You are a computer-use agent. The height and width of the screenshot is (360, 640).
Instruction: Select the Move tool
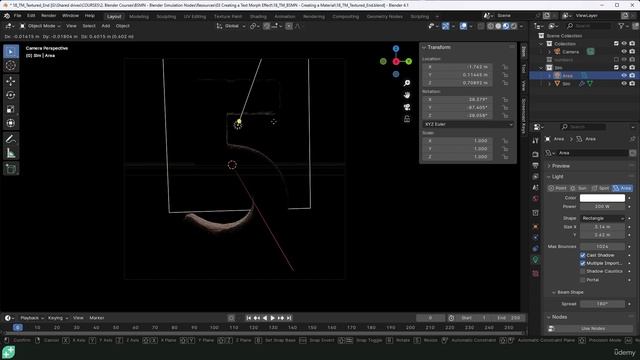(x=11, y=81)
